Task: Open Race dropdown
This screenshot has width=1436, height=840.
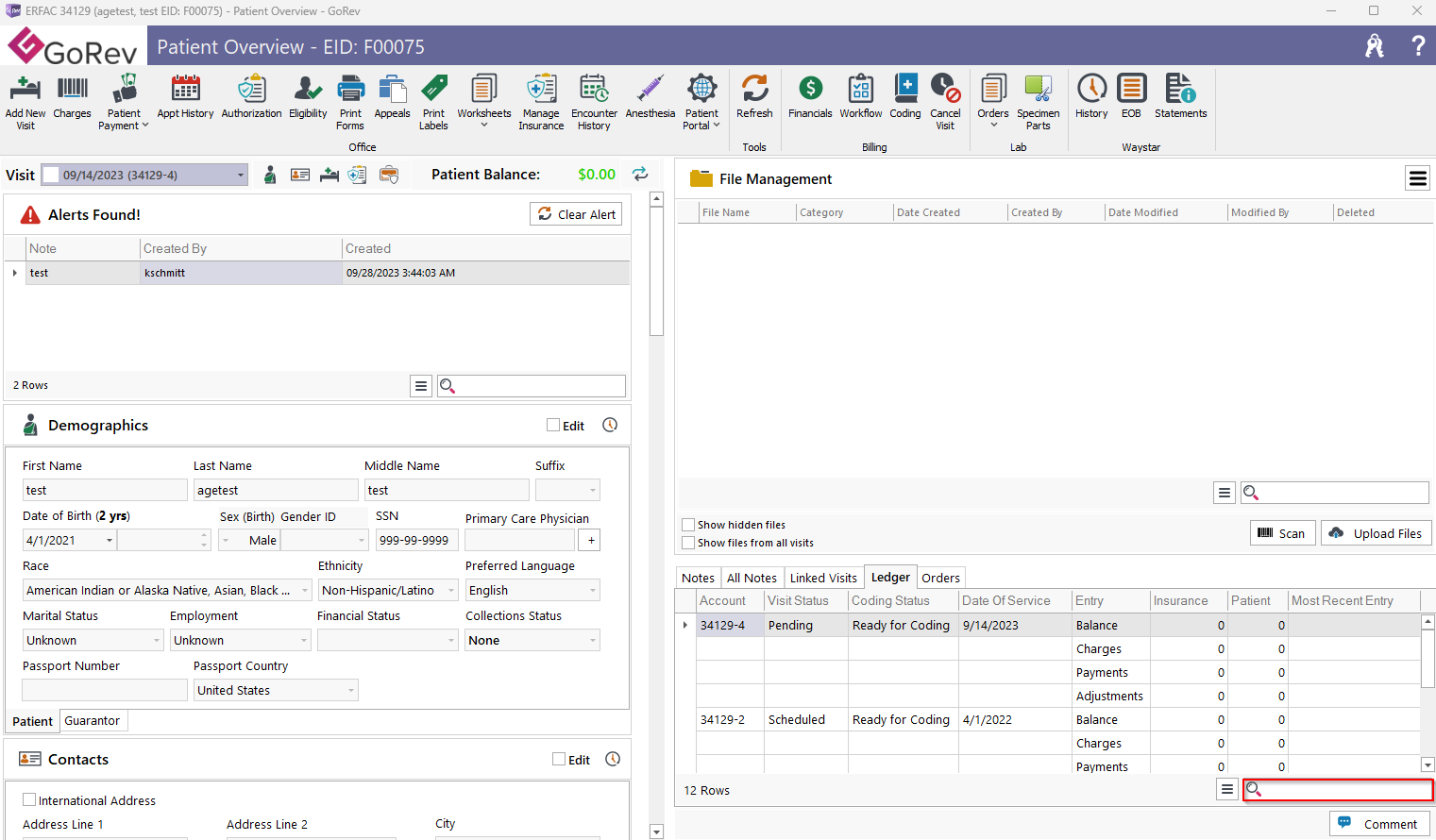Action: tap(305, 590)
